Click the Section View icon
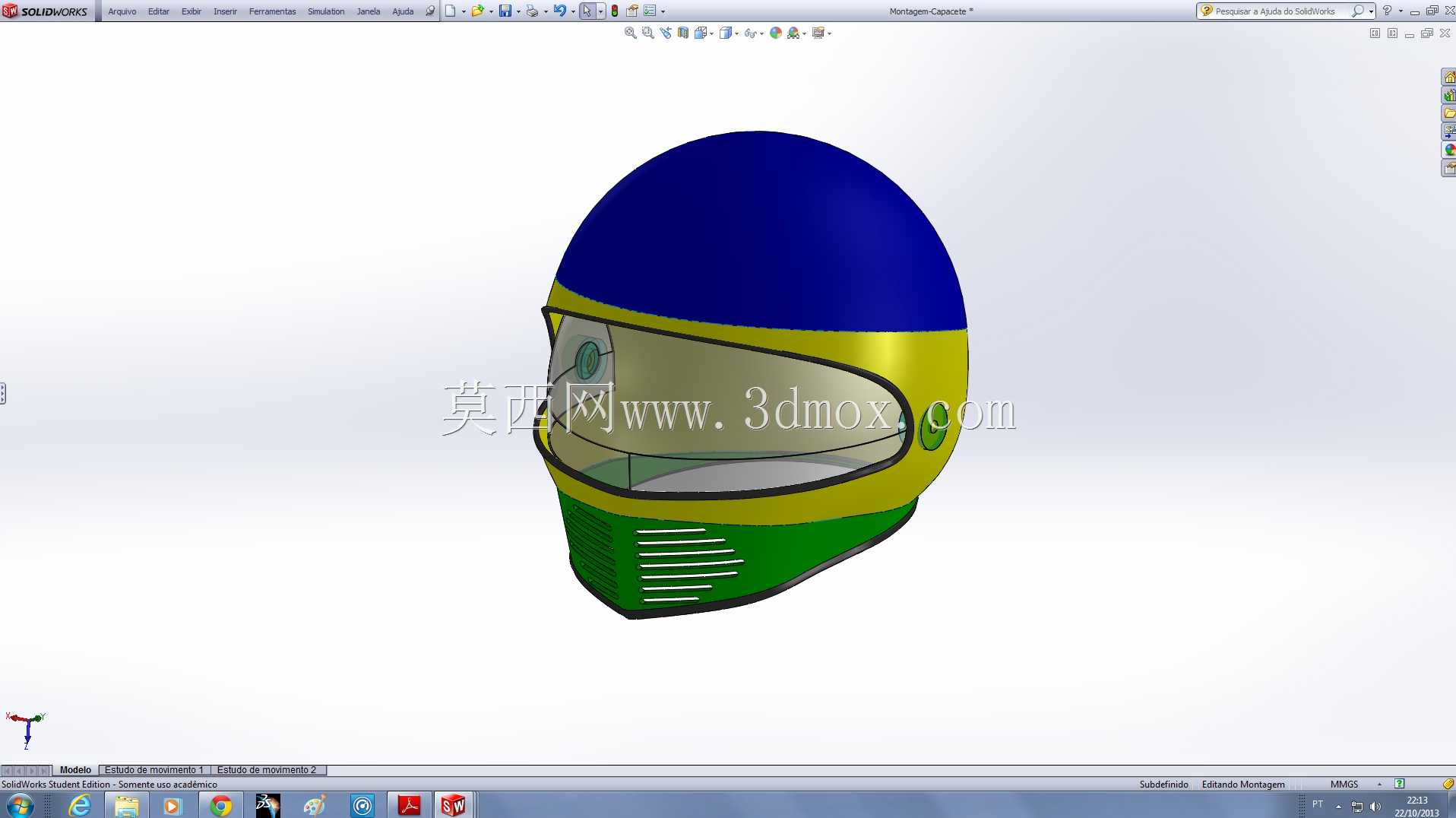 [683, 33]
